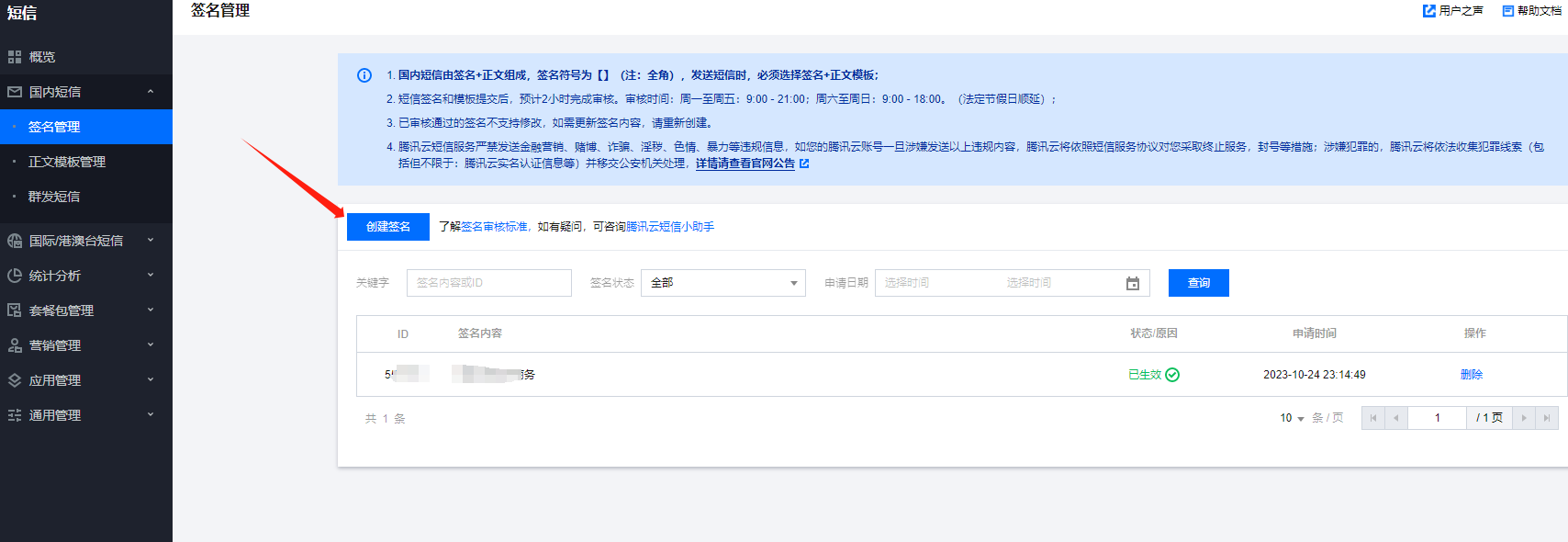This screenshot has width=1568, height=542.
Task: Expand the 套餐包管理 chevron
Action: (x=151, y=311)
